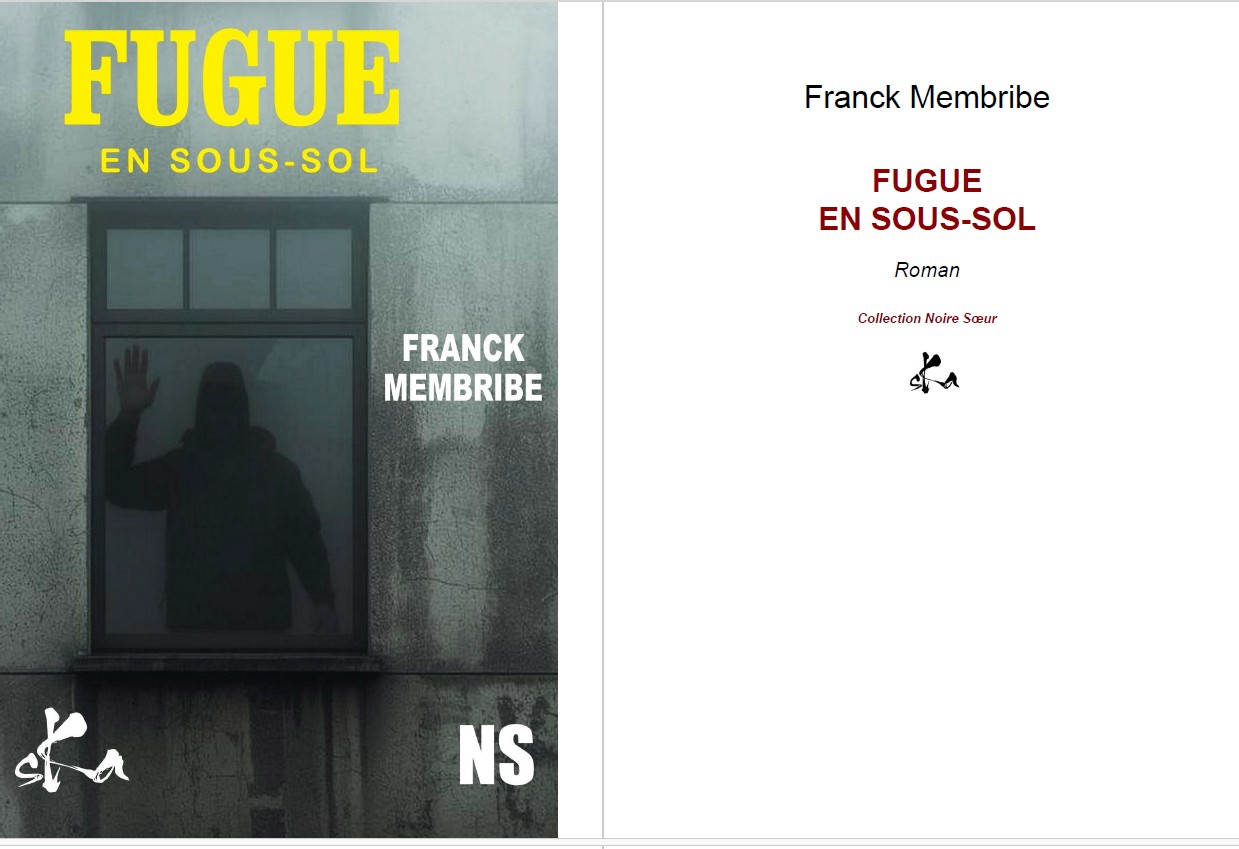Click the Collection Noire Sœur text
Image resolution: width=1239 pixels, height=849 pixels.
pyautogui.click(x=927, y=319)
